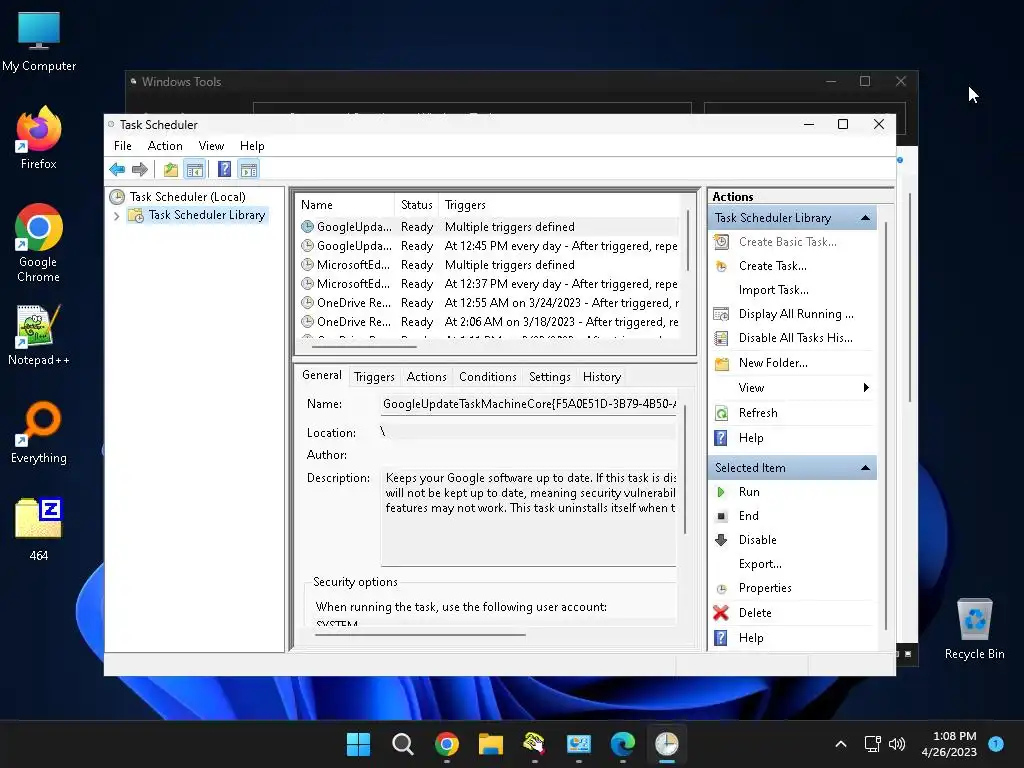Screen dimensions: 1024x768
Task: Toggle the Show/Hide Action Pane toolbar icon
Action: (249, 170)
